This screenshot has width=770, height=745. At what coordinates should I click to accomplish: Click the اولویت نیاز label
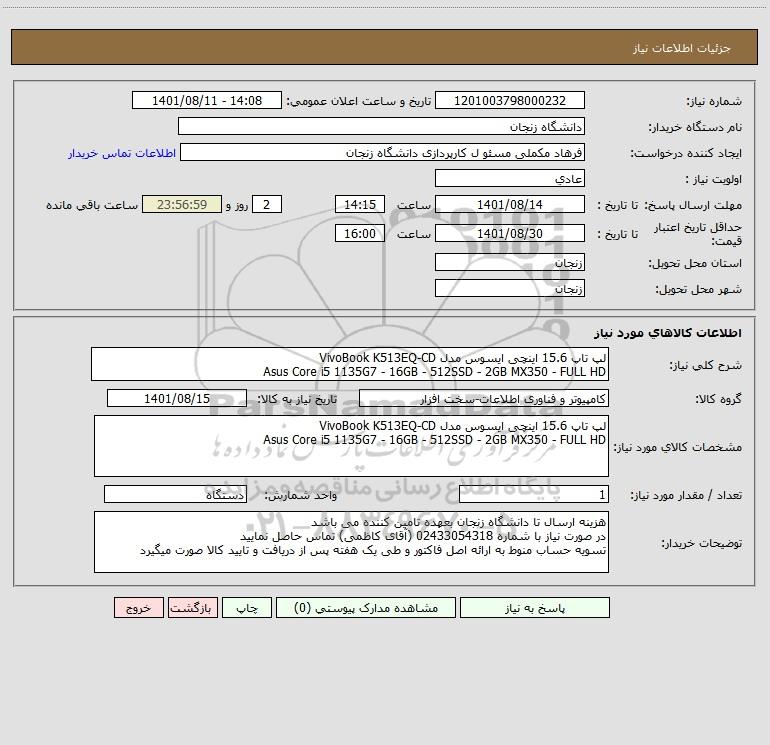click(714, 179)
